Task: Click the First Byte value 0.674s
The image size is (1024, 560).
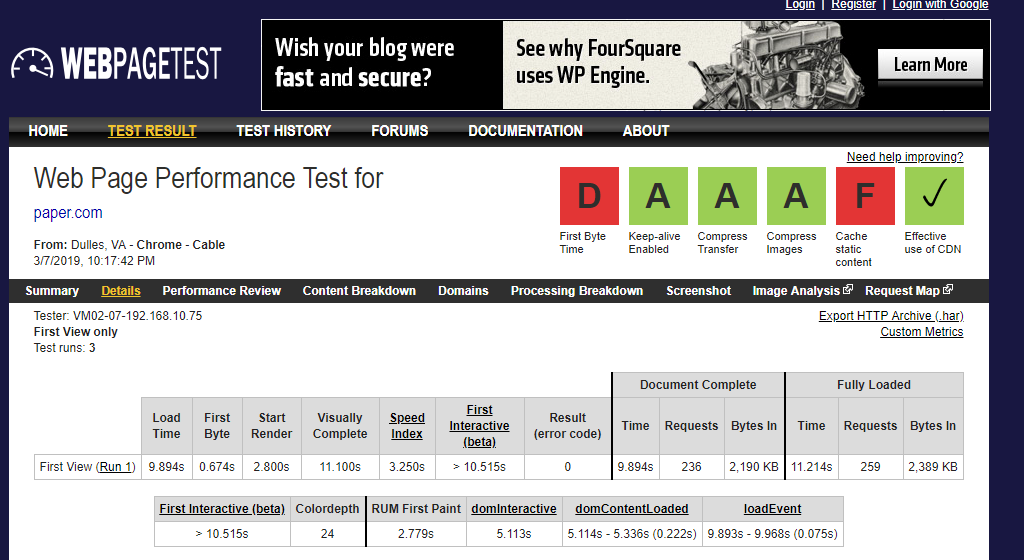Action: pos(217,467)
